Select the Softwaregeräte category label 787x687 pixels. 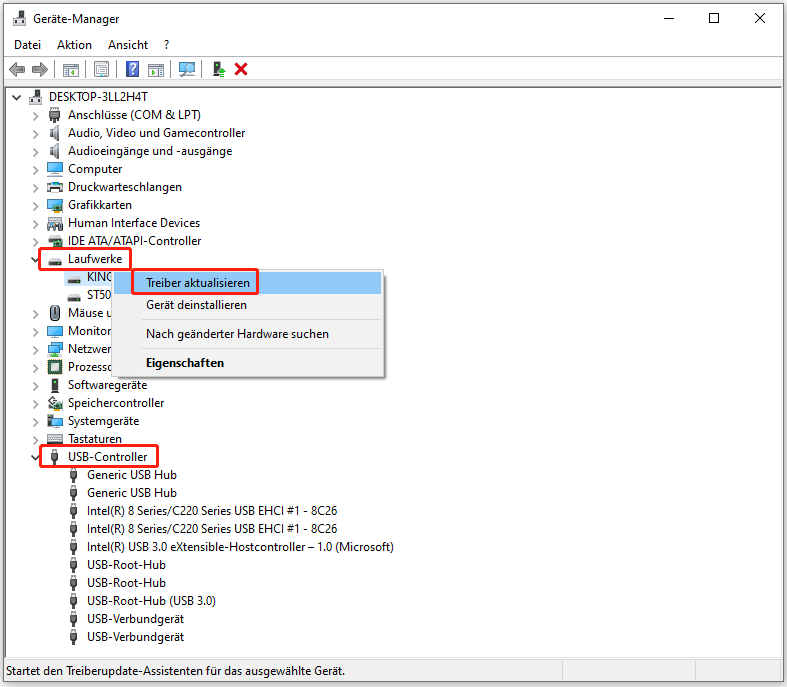click(107, 385)
